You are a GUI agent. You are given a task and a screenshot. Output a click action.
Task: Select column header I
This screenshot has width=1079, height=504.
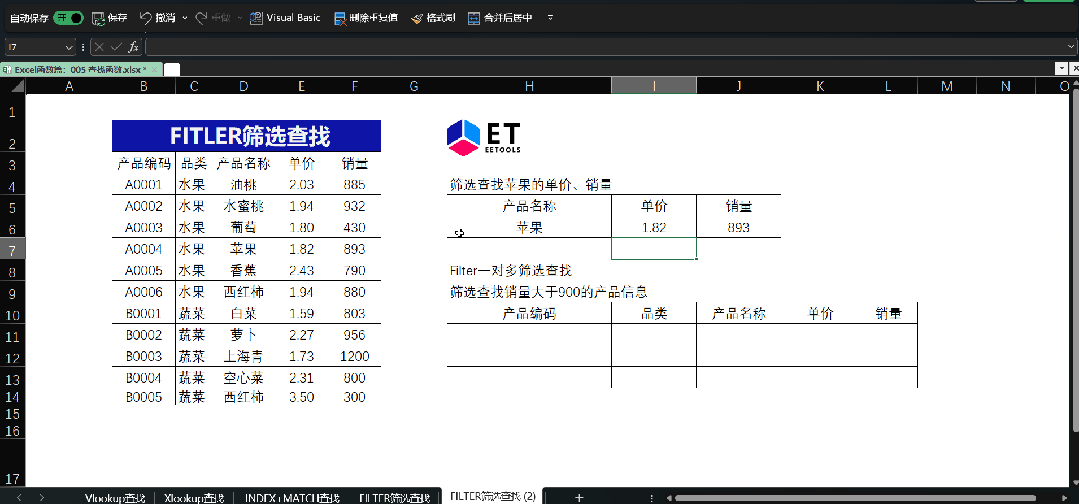pos(654,85)
